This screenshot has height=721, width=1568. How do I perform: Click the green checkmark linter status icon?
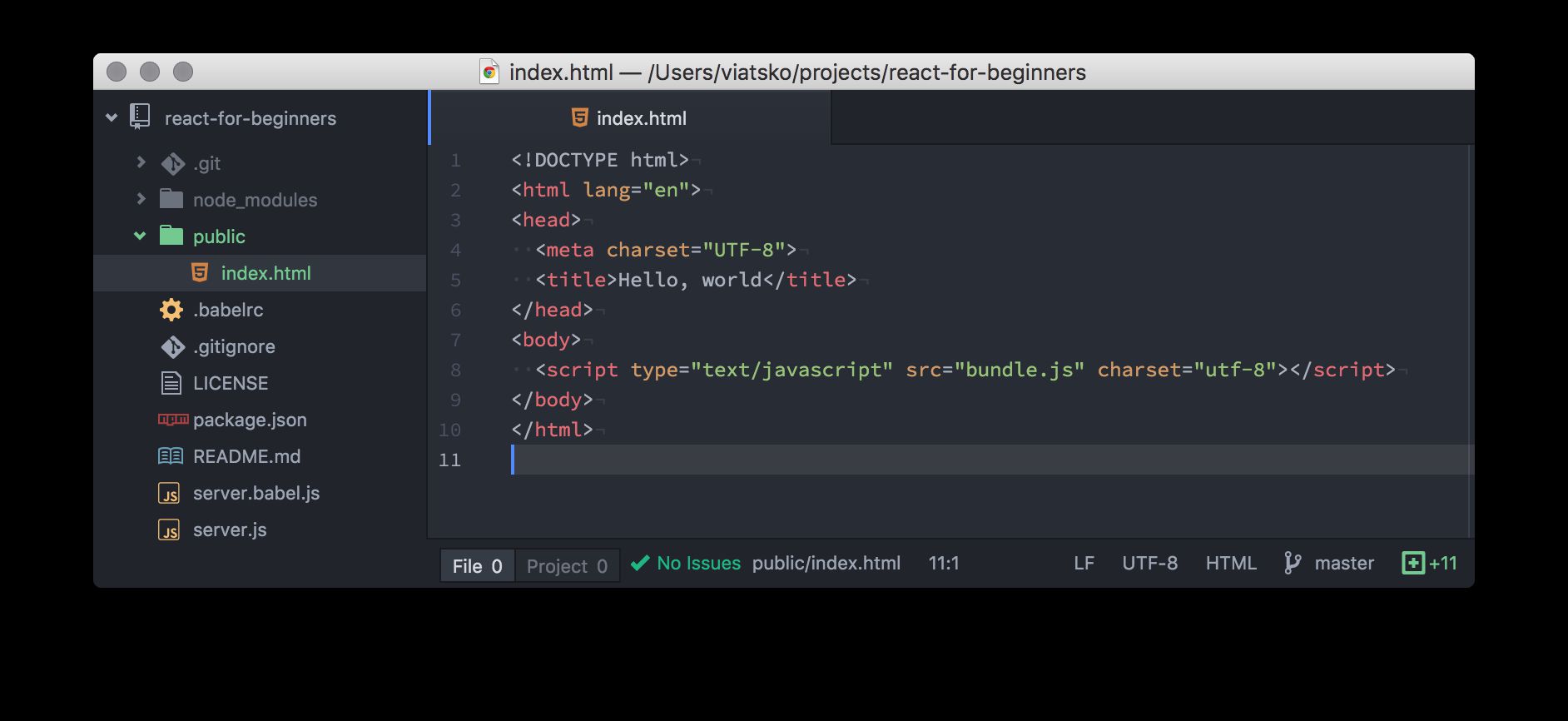639,564
